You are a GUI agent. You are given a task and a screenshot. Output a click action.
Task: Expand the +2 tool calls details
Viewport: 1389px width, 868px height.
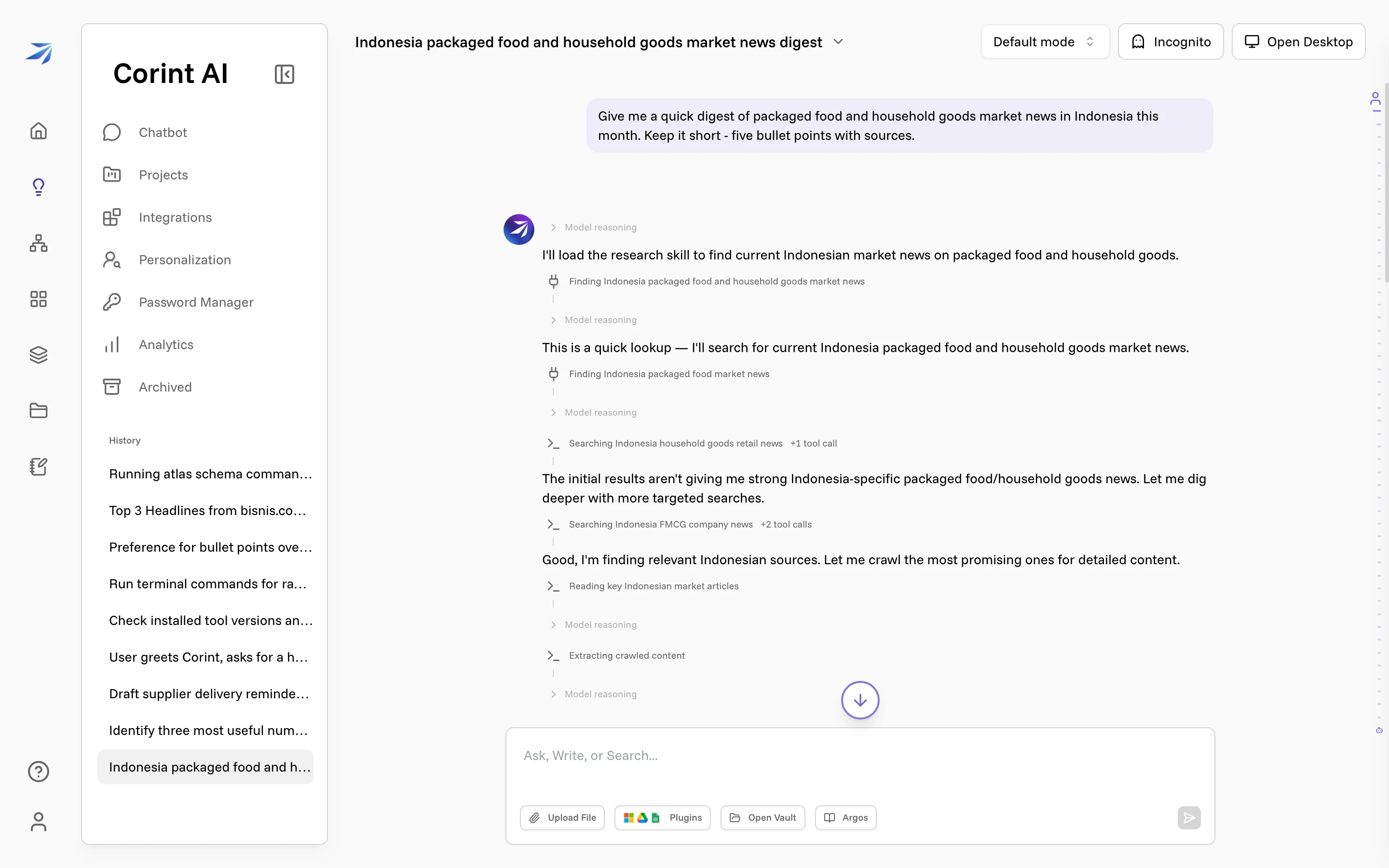pyautogui.click(x=786, y=524)
